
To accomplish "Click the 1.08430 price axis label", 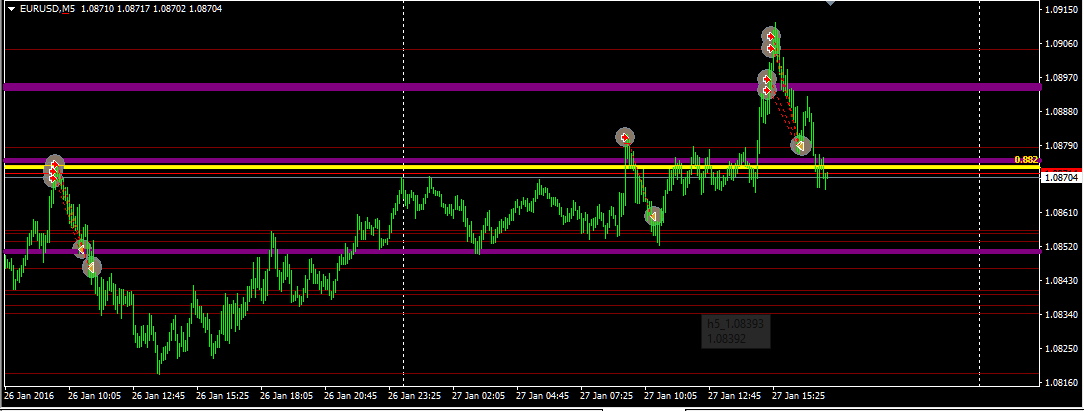I will pos(1063,280).
